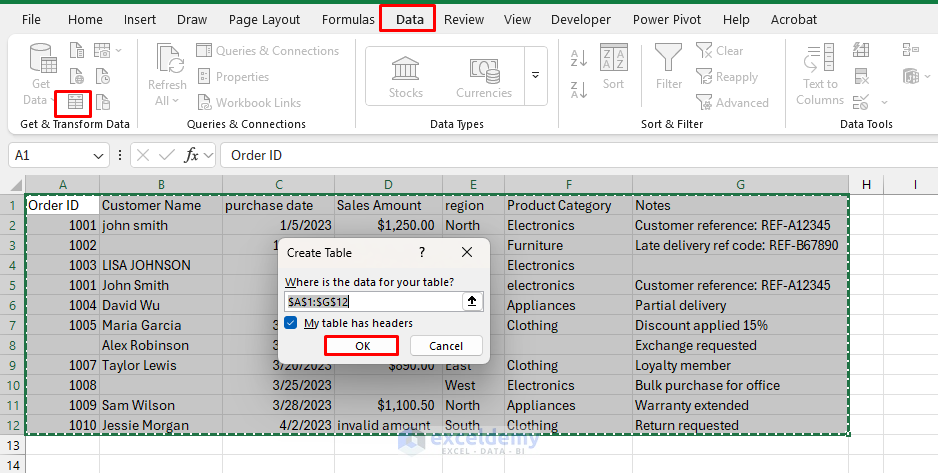Click the From Table/Range icon
Viewport: 938px width, 473px height.
[x=74, y=103]
